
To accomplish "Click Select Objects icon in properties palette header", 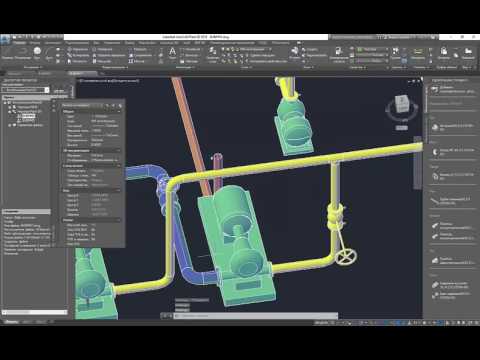I will click(x=114, y=106).
